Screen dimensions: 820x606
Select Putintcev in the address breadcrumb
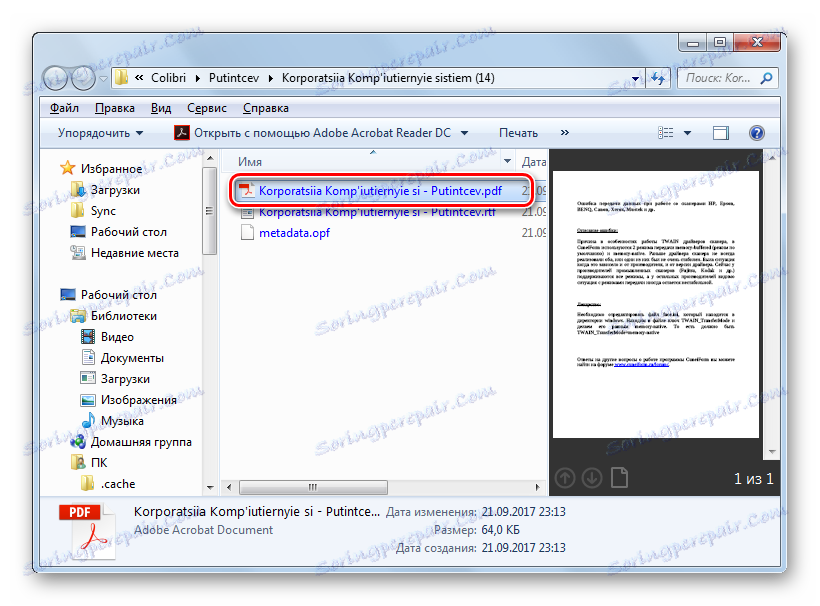tap(234, 78)
